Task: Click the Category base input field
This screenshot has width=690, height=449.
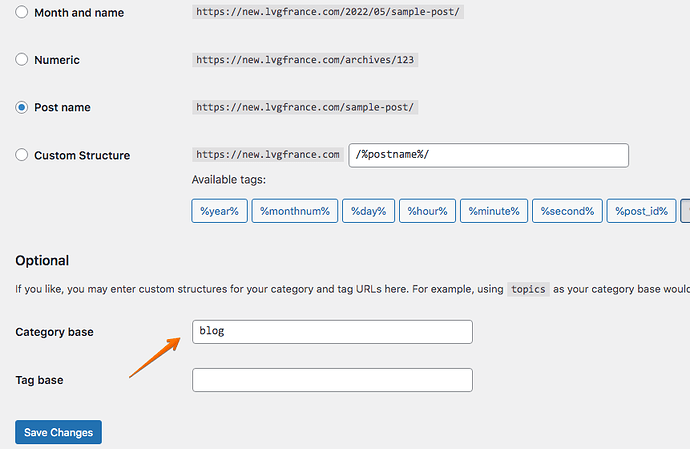Action: (x=332, y=332)
